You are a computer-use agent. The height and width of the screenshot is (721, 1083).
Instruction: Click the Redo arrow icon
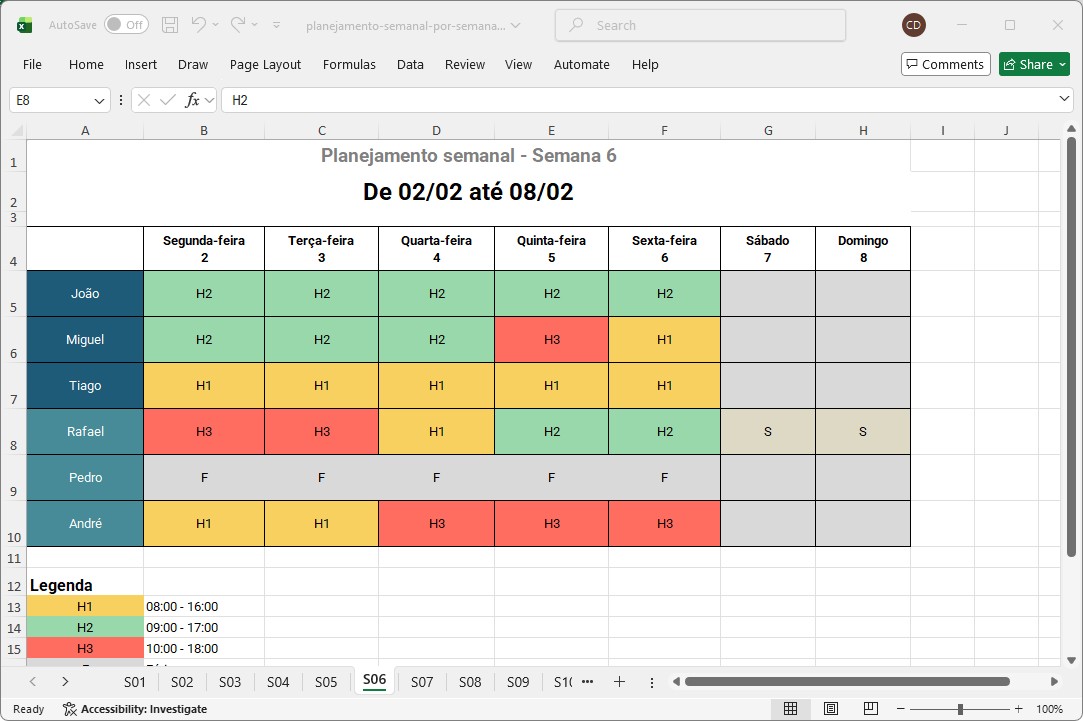[x=238, y=25]
